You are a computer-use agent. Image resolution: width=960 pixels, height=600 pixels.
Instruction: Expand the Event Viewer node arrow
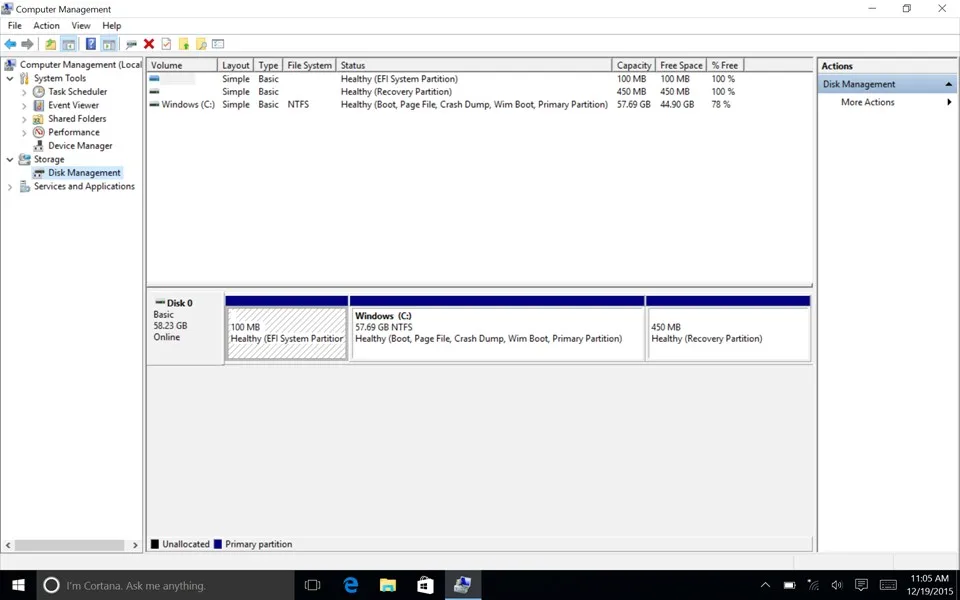pyautogui.click(x=24, y=105)
